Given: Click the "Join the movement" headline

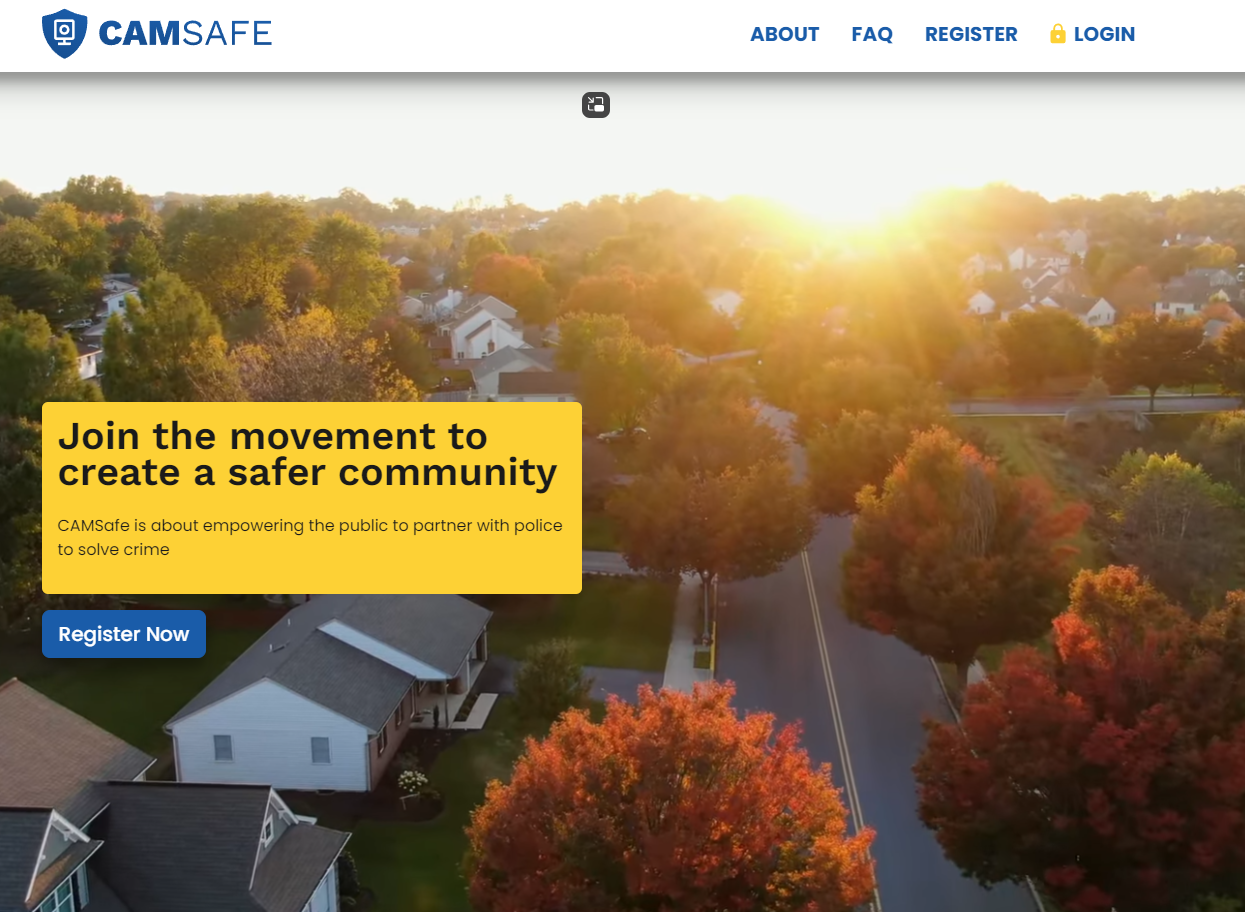Looking at the screenshot, I should click(308, 454).
